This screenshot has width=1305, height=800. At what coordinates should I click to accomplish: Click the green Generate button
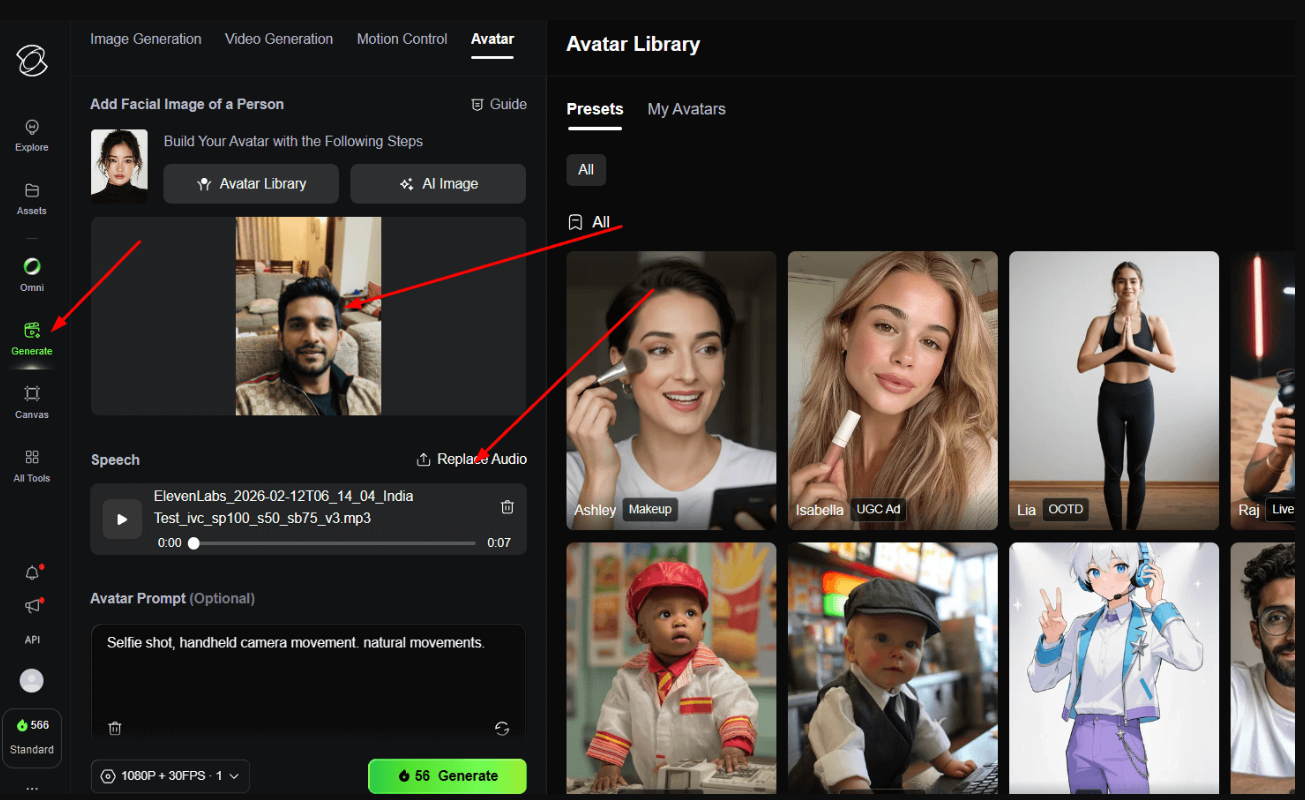[447, 776]
